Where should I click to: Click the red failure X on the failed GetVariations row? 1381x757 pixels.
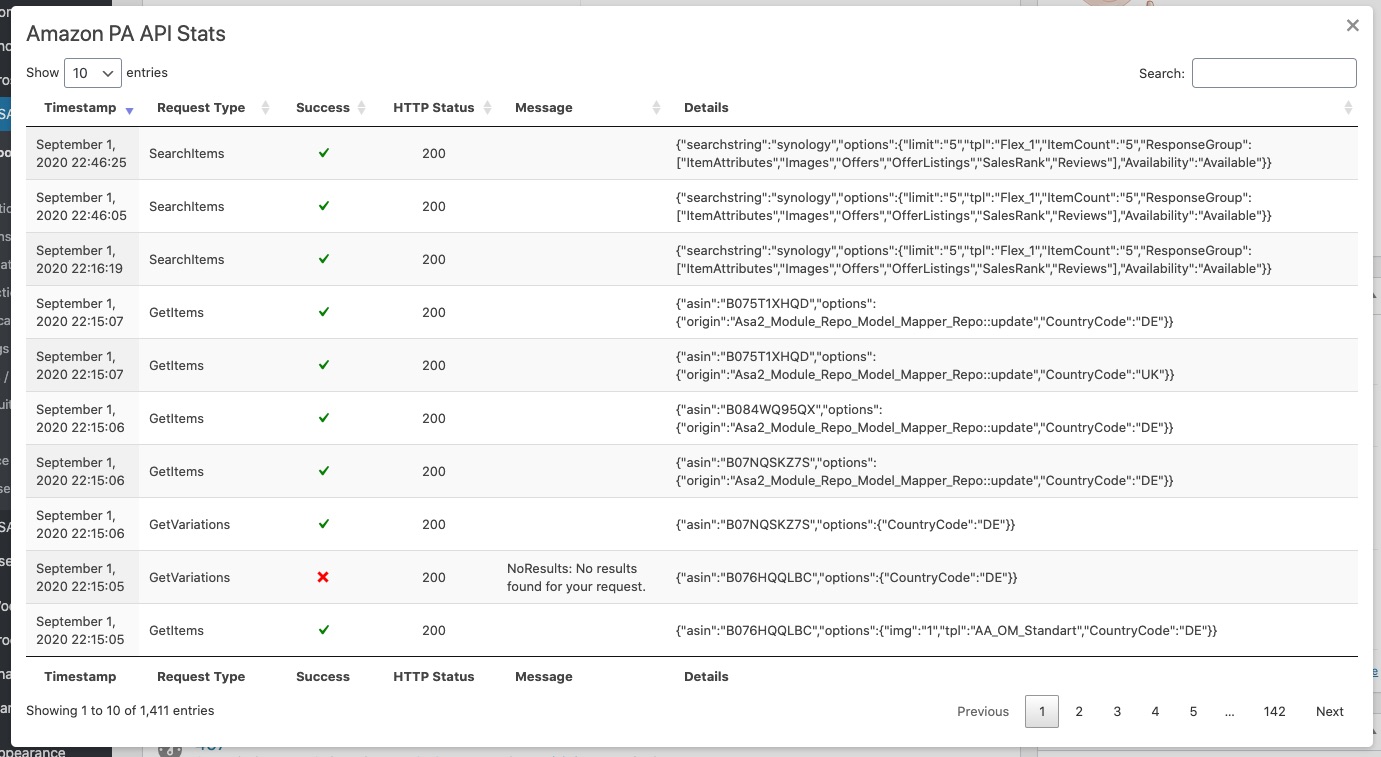point(323,577)
